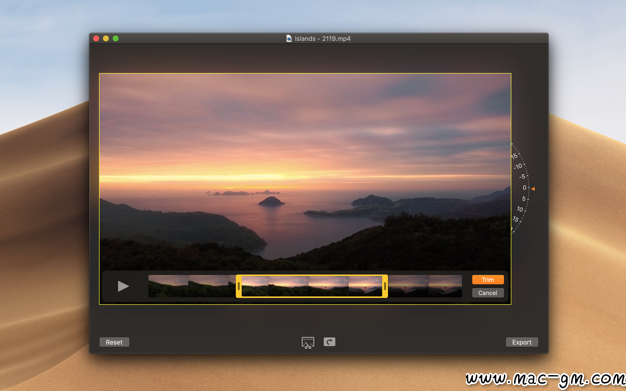Select the last thumbnail in the filmstrip
Image resolution: width=626 pixels, height=391 pixels.
[445, 286]
